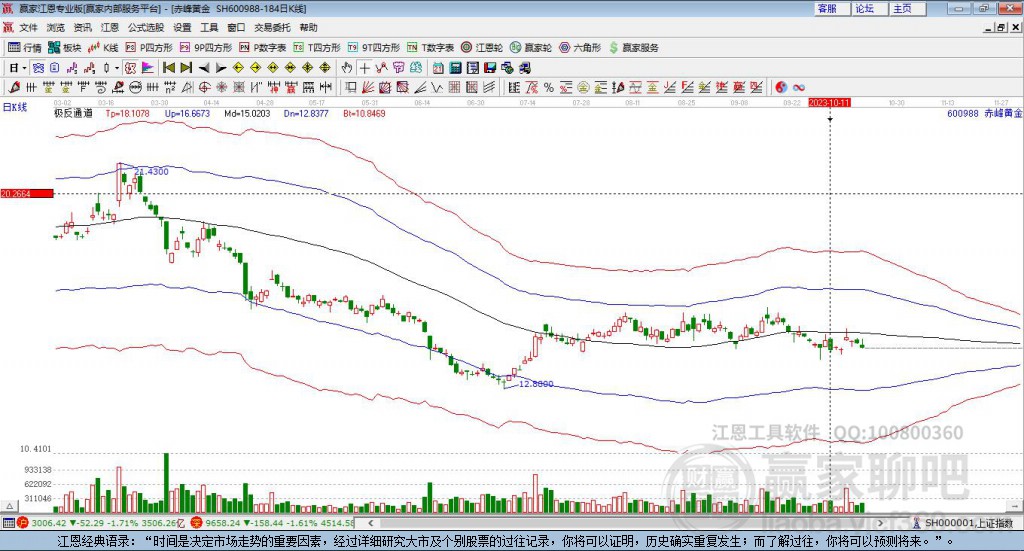The image size is (1024, 551).
Task: Click the 极反通道 indicator name
Action: (x=73, y=114)
